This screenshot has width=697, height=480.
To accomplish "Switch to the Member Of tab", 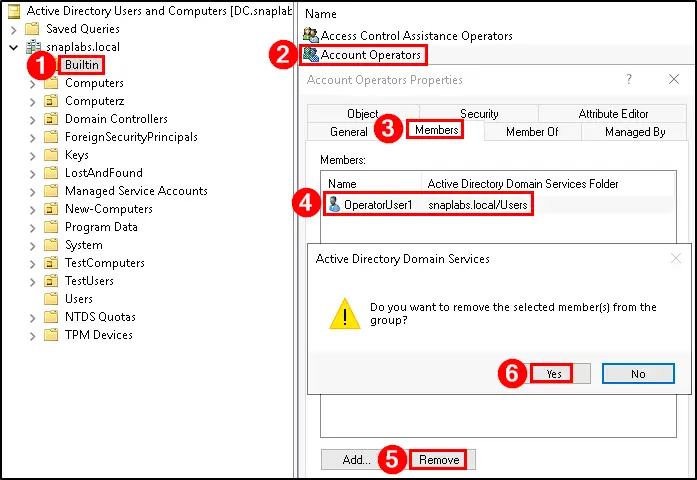I will 532,132.
